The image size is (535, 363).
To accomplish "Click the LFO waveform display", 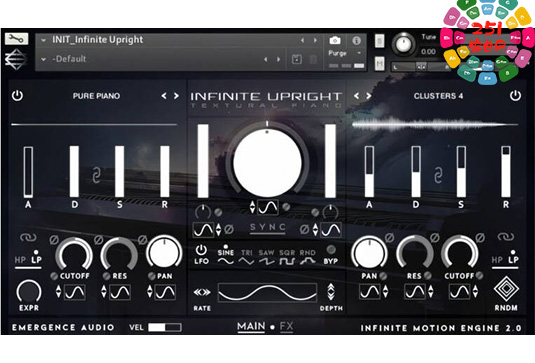I will click(267, 292).
